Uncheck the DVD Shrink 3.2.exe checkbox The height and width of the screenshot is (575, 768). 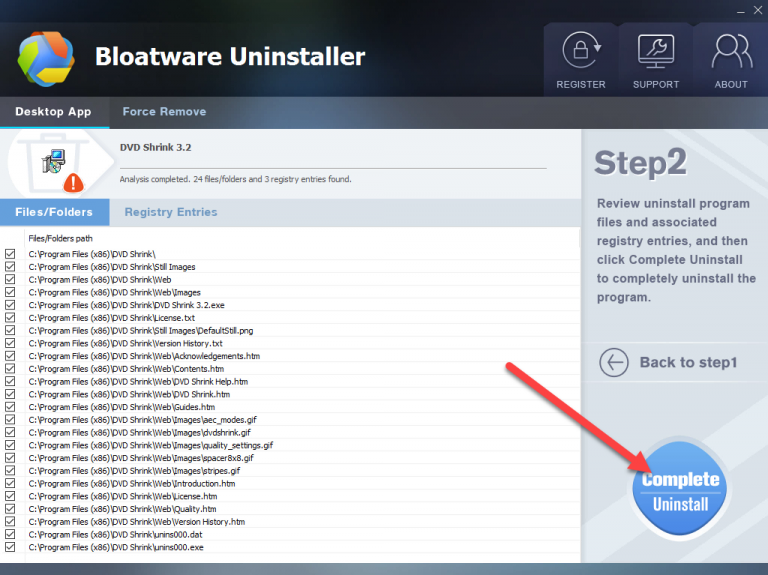(10, 305)
